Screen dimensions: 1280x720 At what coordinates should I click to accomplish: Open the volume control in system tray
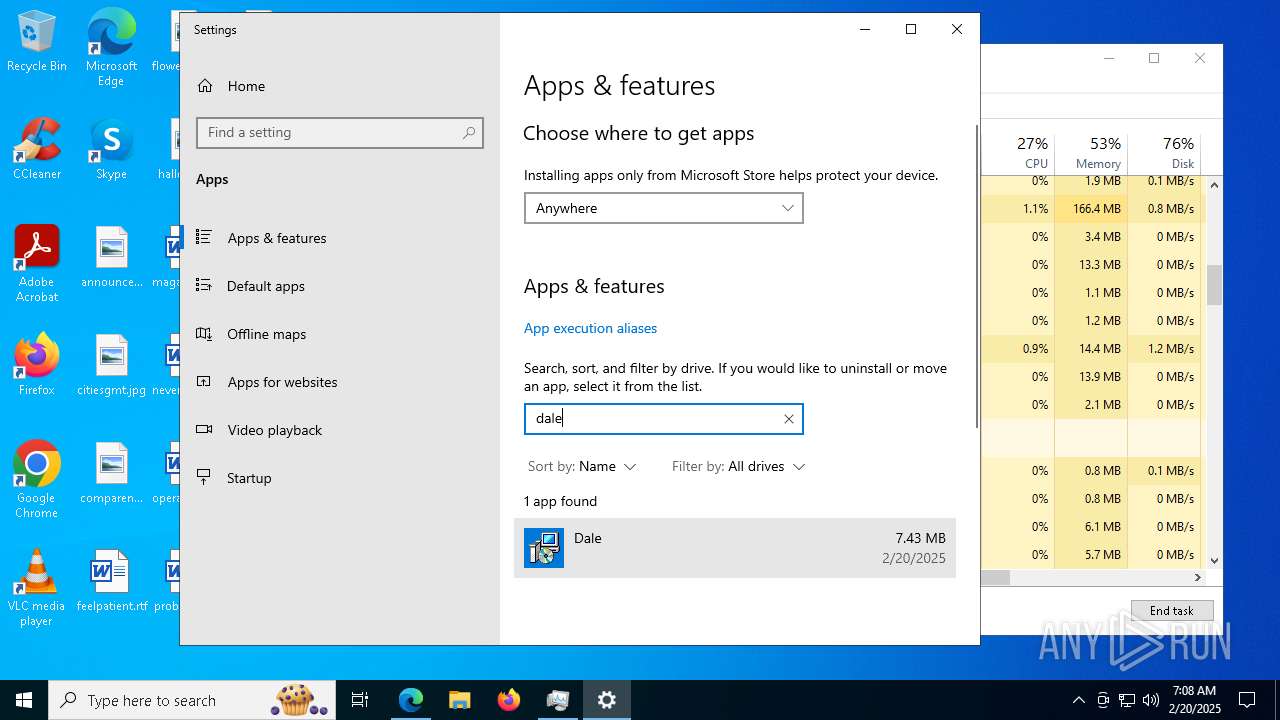[x=1151, y=700]
